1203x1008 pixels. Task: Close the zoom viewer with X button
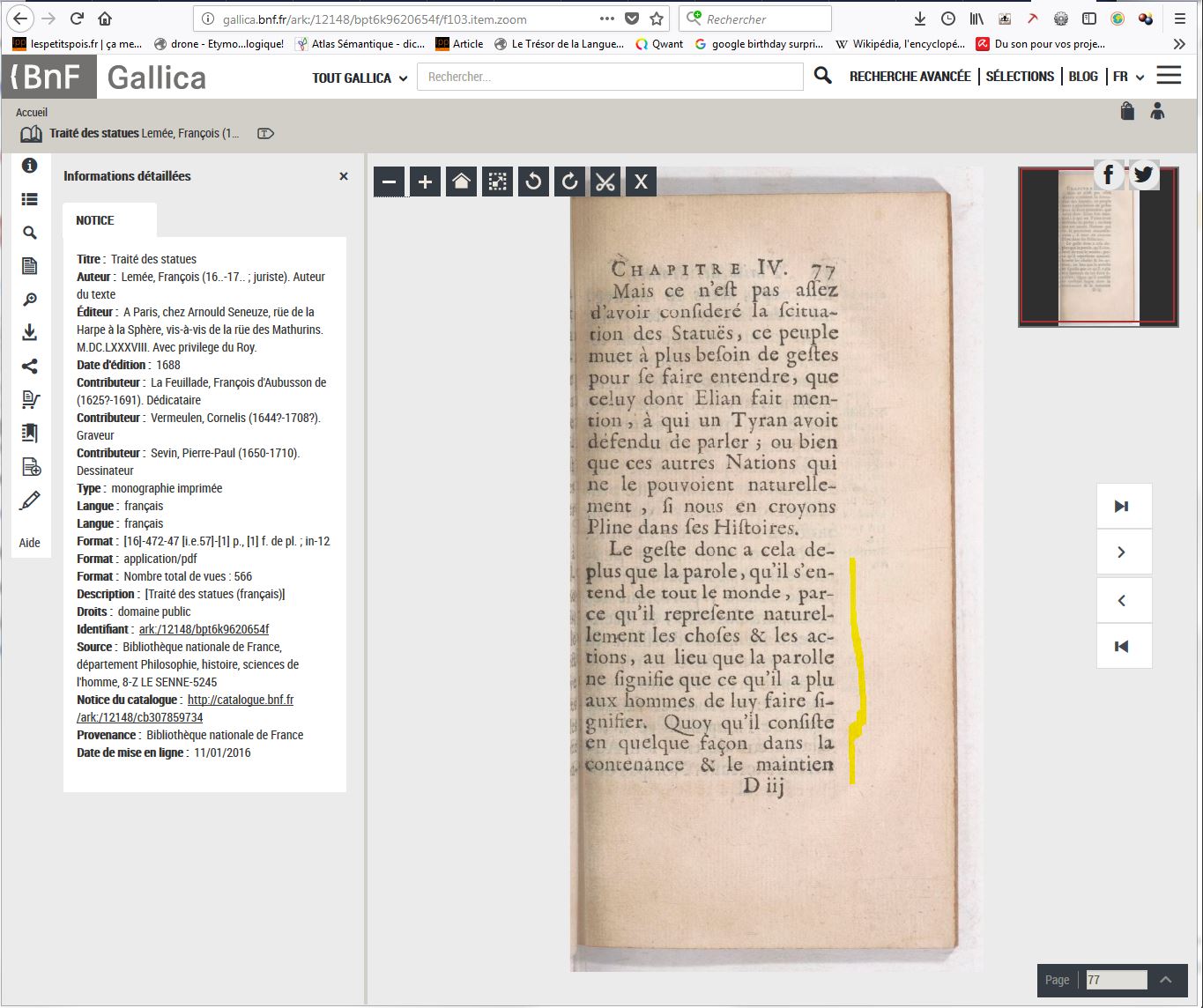[x=641, y=182]
